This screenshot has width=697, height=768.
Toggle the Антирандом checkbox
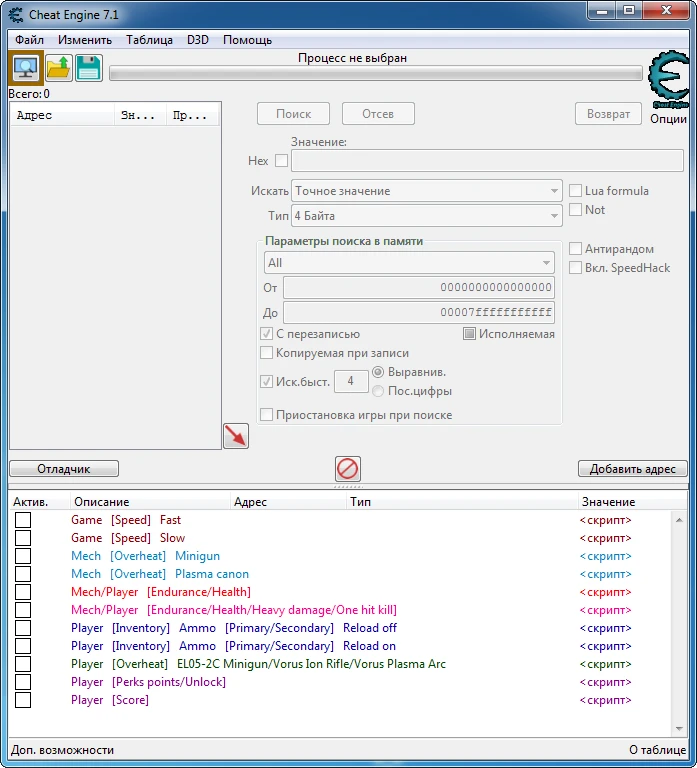coord(576,249)
